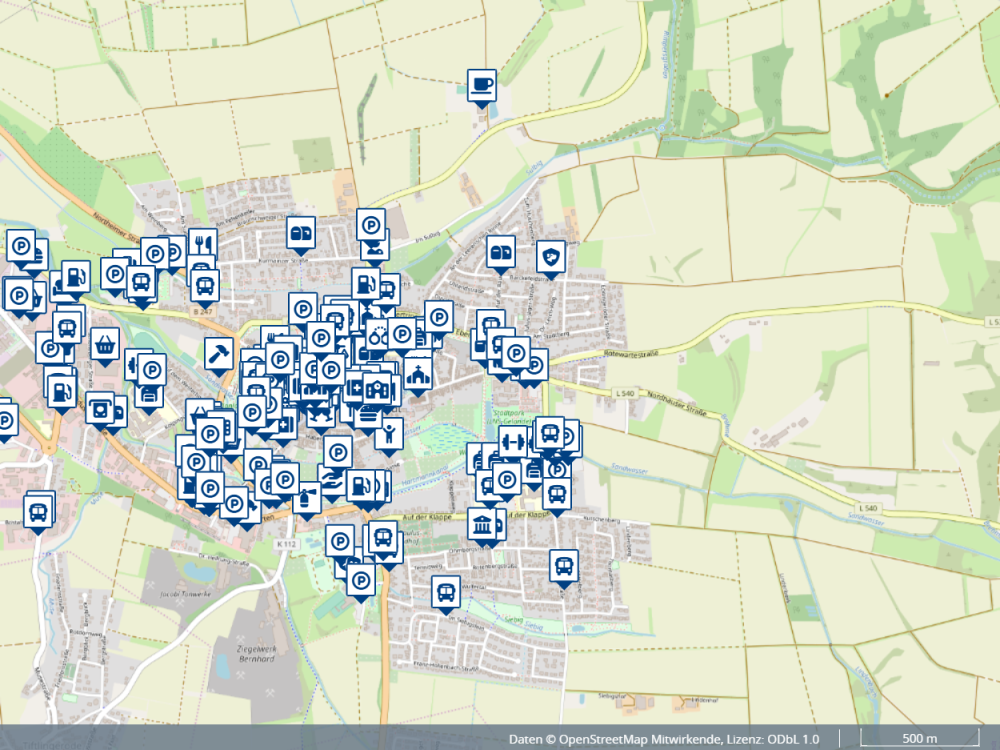This screenshot has width=1000, height=750.
Task: Click the shopping basket supermarket marker
Action: [x=105, y=343]
